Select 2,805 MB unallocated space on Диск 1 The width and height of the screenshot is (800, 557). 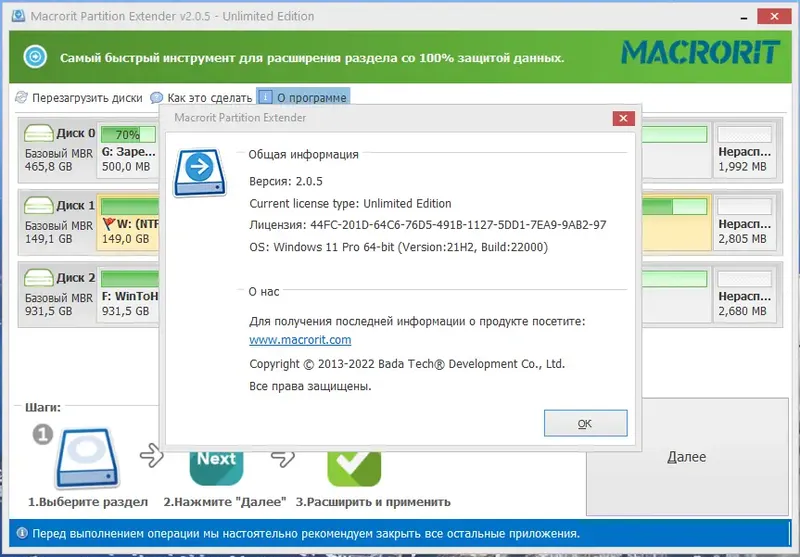click(x=744, y=222)
